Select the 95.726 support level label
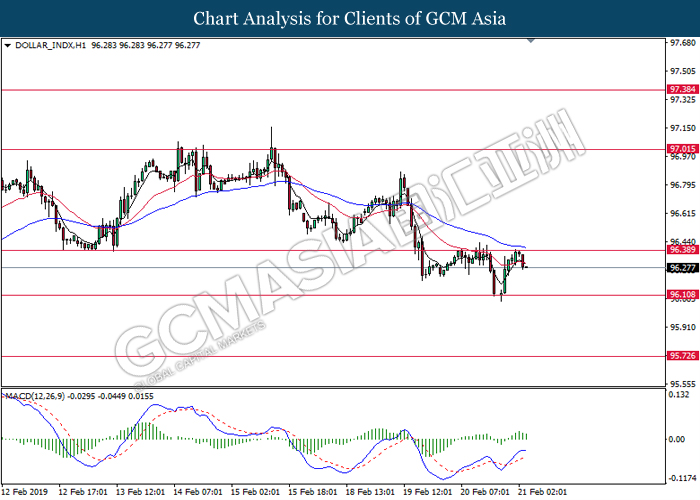This screenshot has width=700, height=500. click(682, 356)
